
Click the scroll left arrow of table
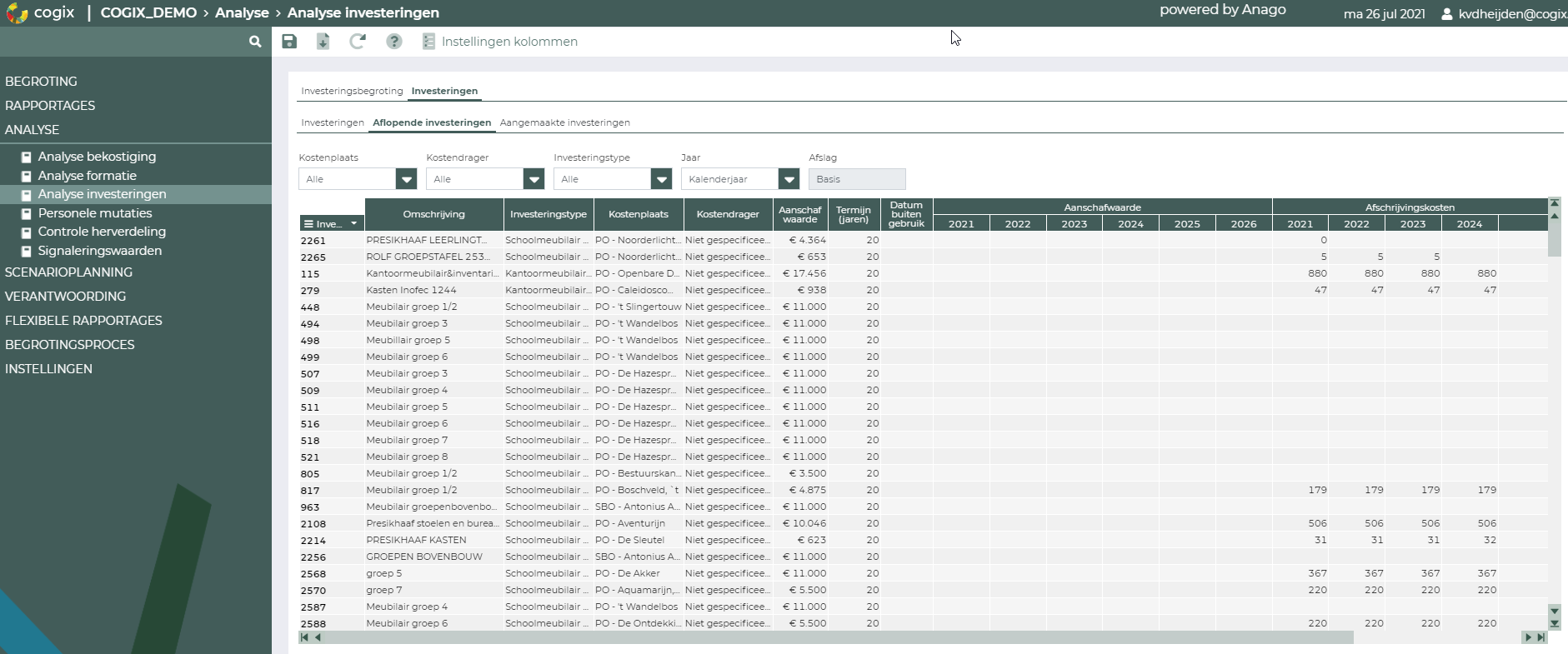(x=318, y=637)
